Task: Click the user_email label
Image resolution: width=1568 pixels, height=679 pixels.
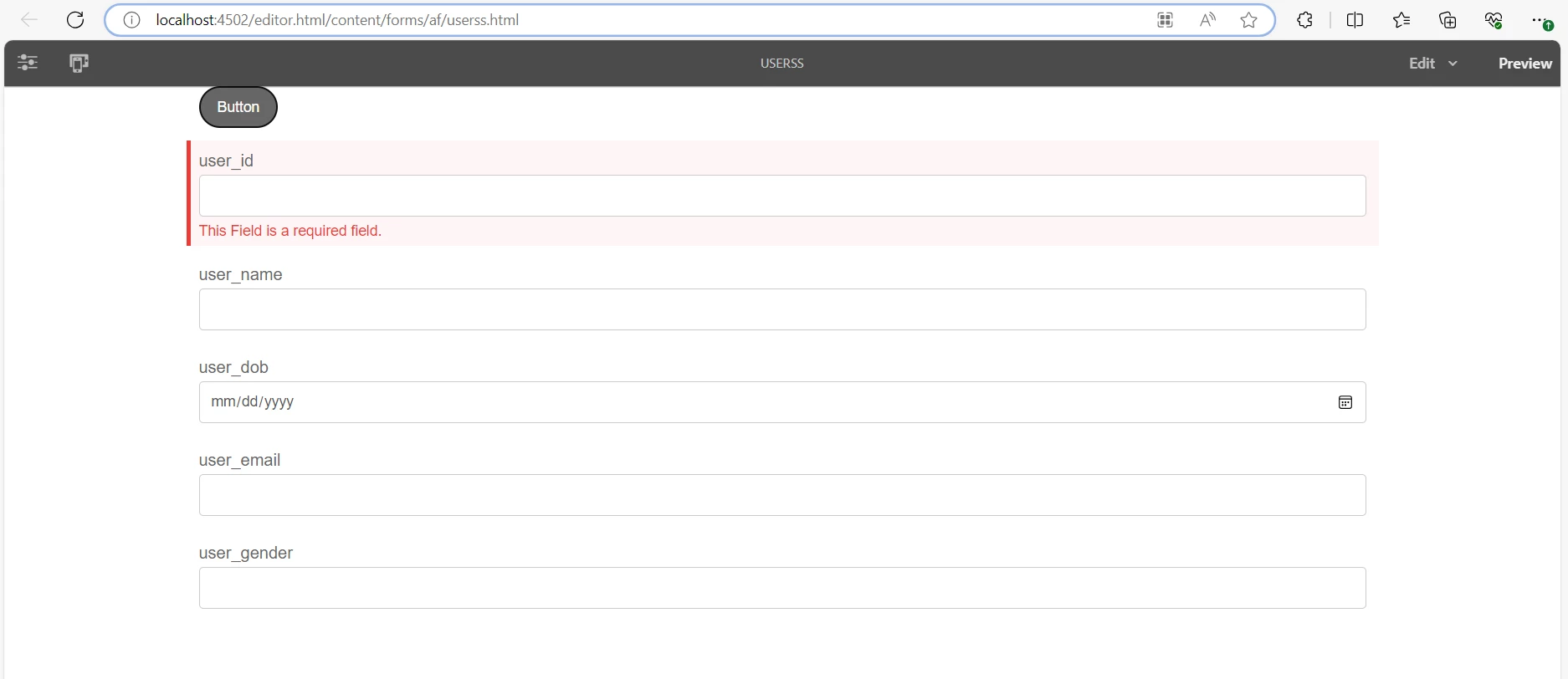Action: tap(240, 460)
